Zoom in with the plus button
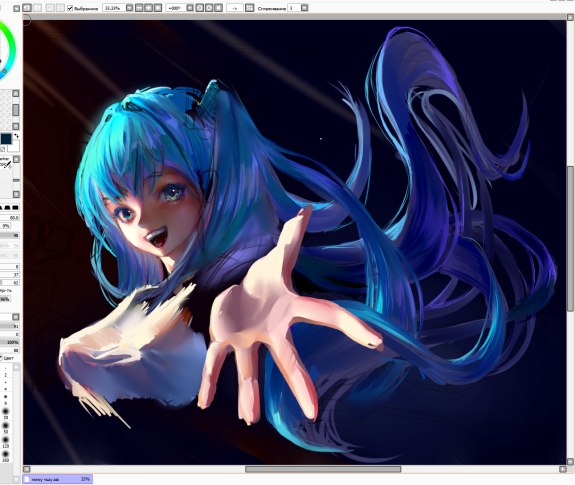Screen dimensions: 575x485 coord(149,8)
